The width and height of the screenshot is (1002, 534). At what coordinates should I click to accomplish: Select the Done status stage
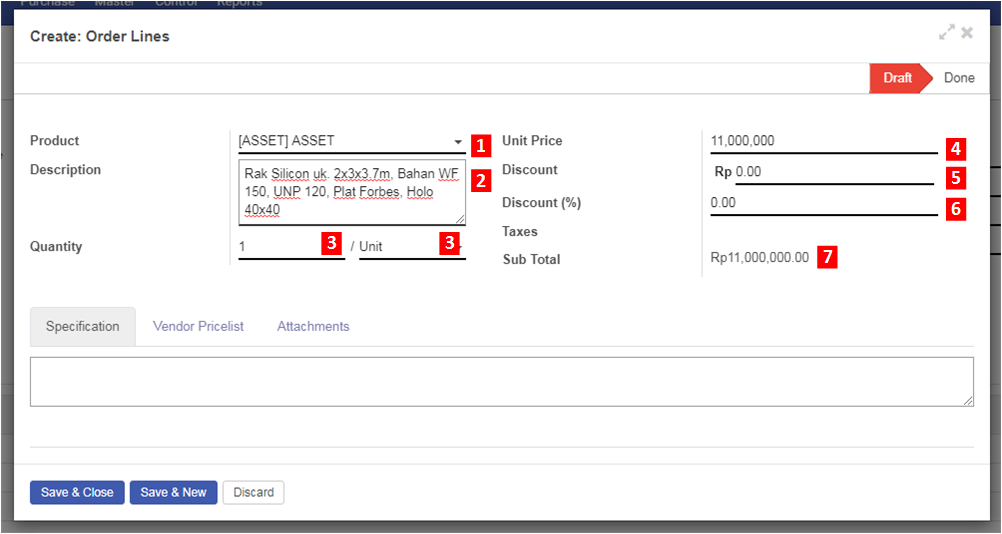(958, 78)
